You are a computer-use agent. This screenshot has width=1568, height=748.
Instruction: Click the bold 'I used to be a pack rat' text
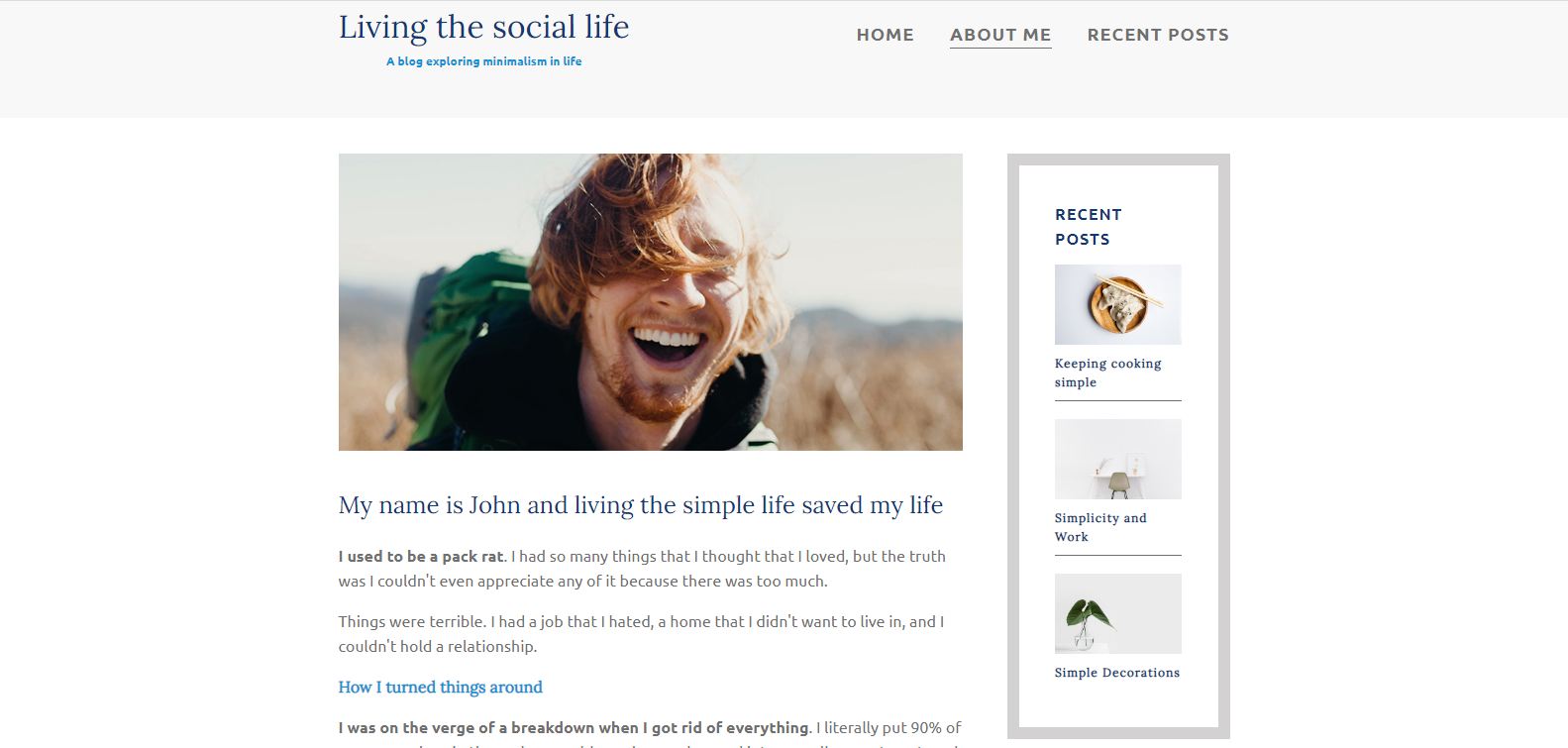coord(421,557)
